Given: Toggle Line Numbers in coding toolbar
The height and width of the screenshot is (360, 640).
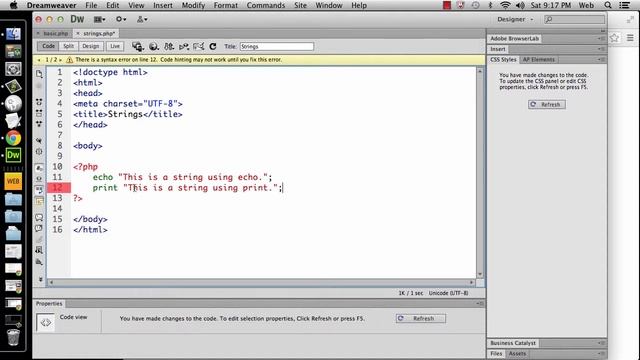Looking at the screenshot, I should pyautogui.click(x=39, y=168).
